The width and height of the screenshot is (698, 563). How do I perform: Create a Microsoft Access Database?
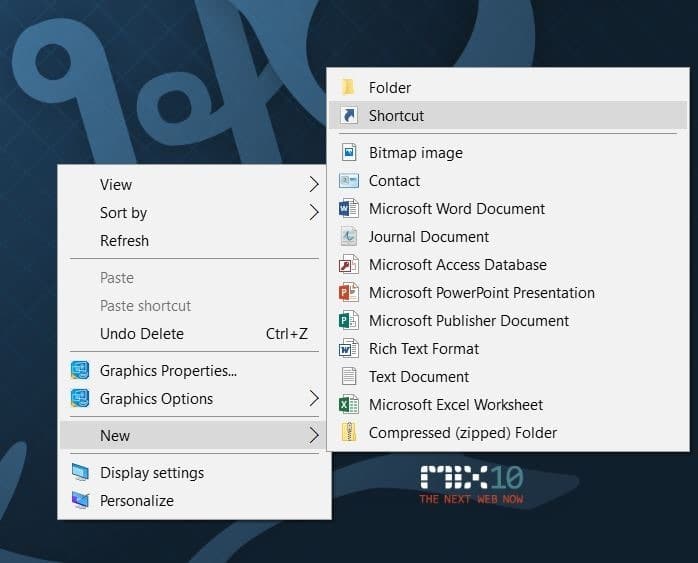[x=508, y=264]
